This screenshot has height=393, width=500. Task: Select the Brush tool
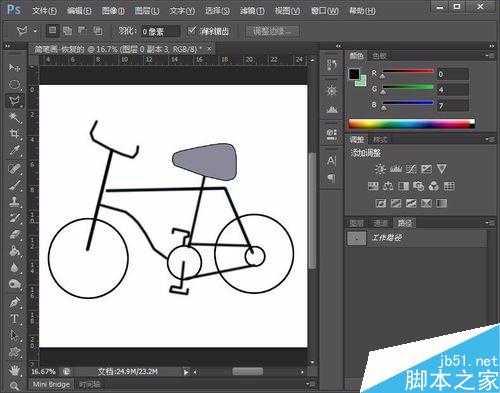14,185
